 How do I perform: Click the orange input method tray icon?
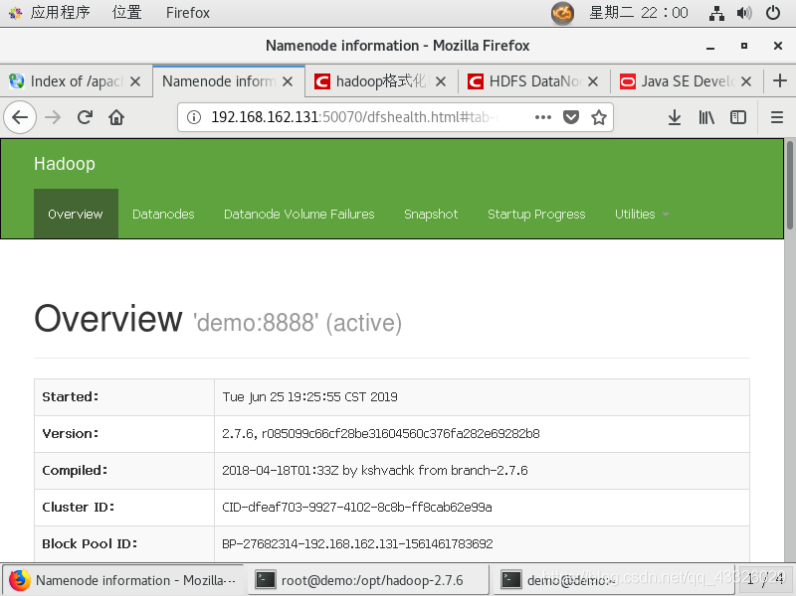point(562,13)
